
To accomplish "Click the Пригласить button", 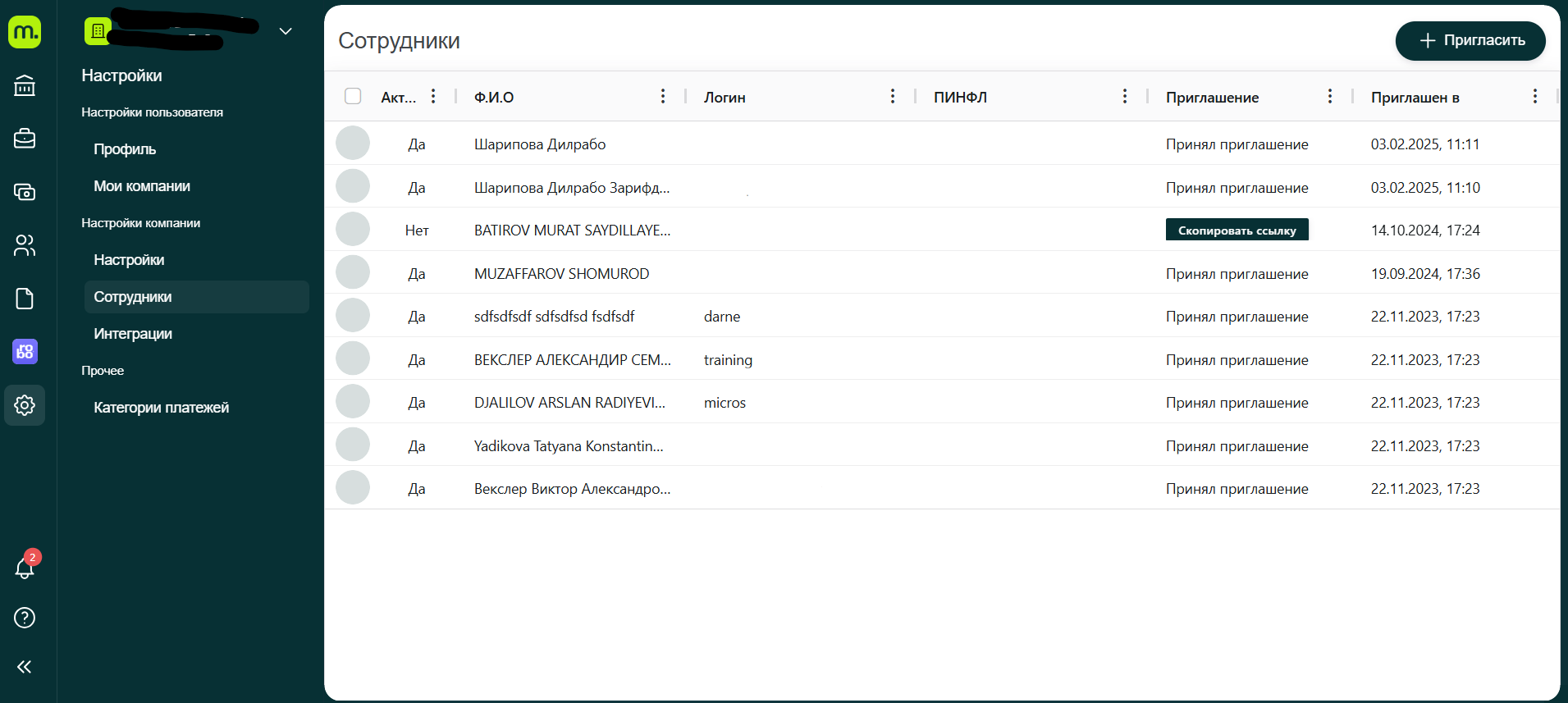I will (1470, 40).
